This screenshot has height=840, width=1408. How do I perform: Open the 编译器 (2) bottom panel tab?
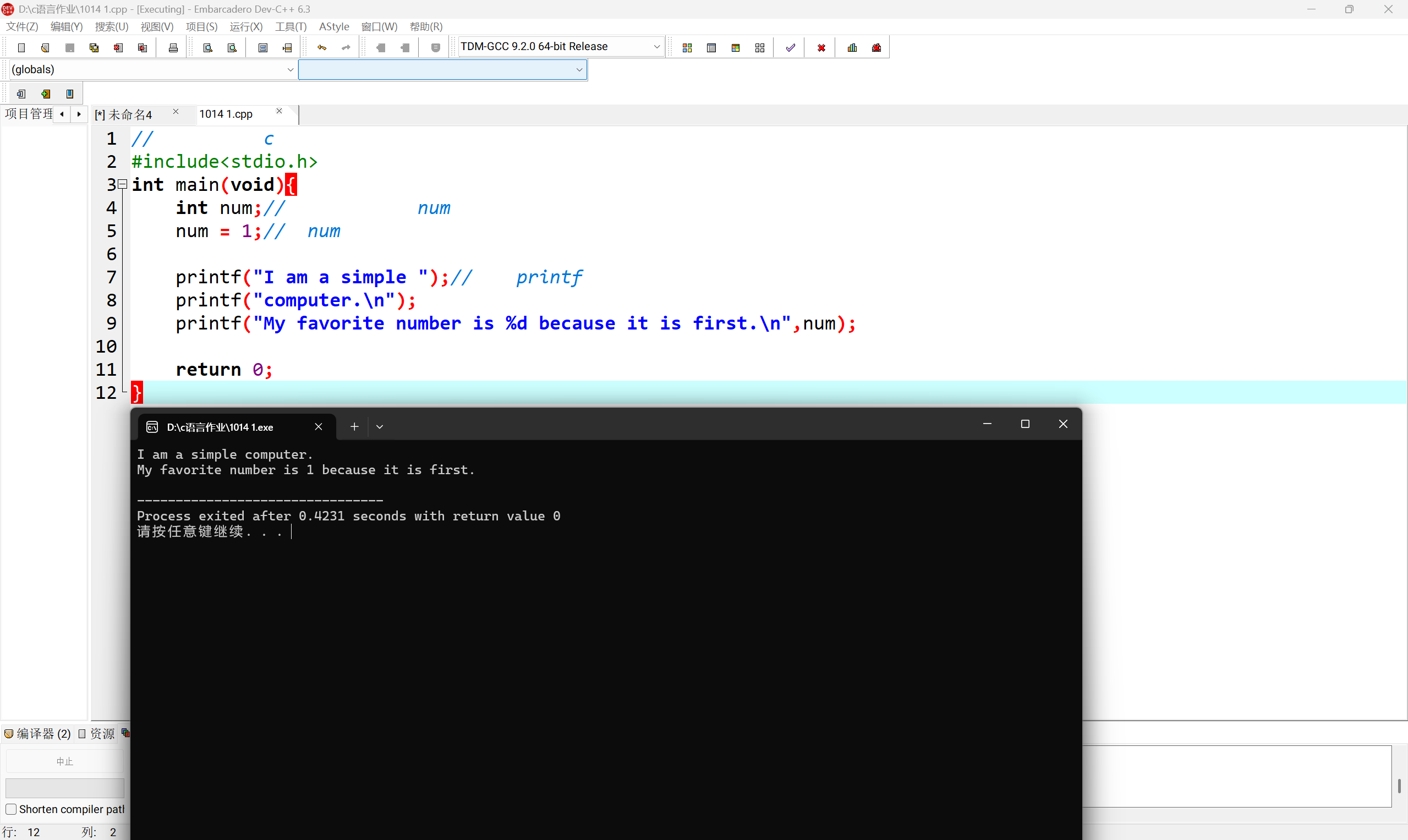pos(38,734)
